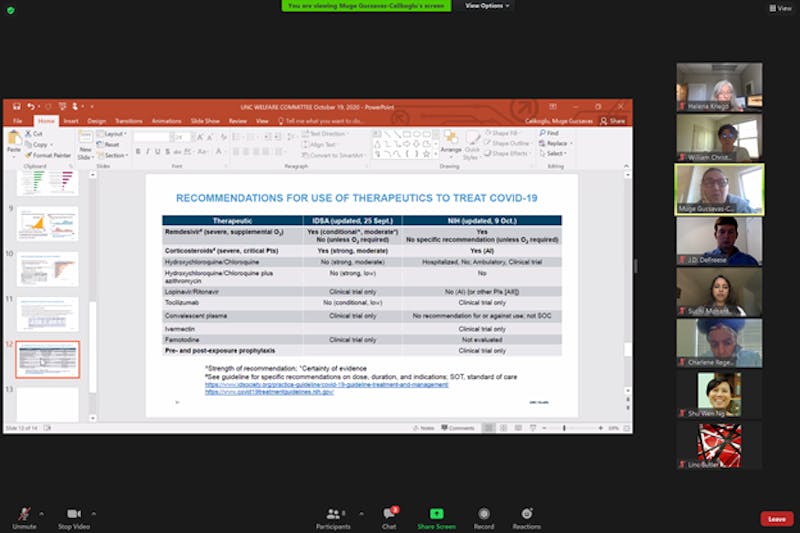The height and width of the screenshot is (533, 800).
Task: Expand audio options arrow beside Unmute
Action: (42, 513)
